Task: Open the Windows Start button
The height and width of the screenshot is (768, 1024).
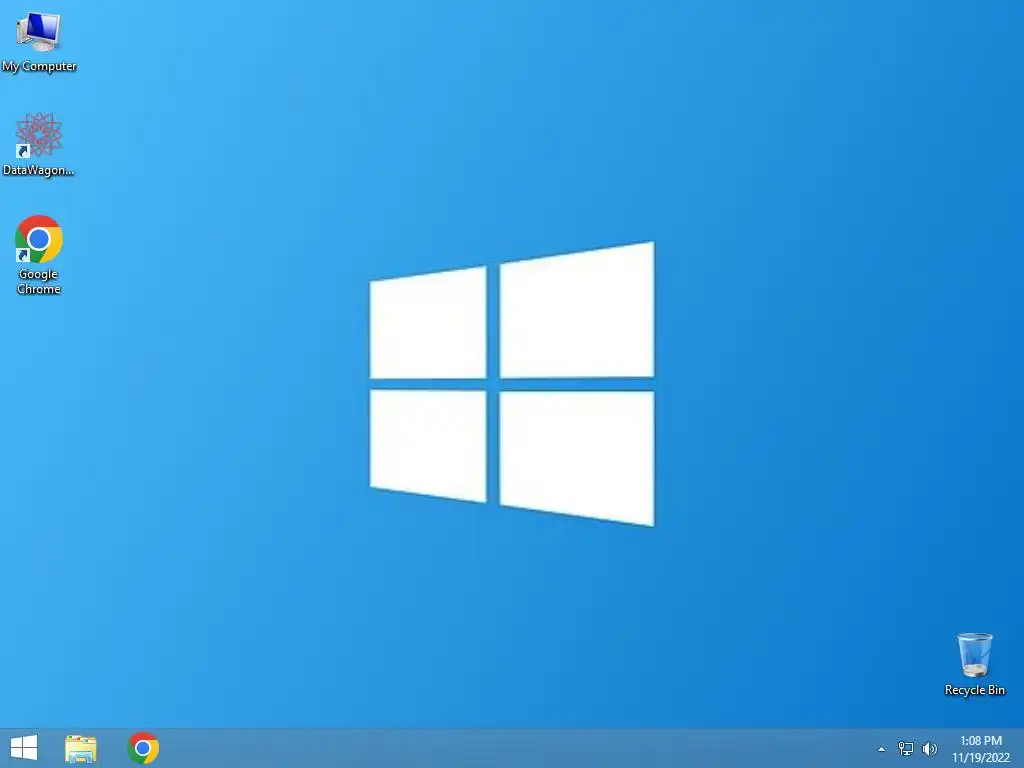Action: [24, 748]
